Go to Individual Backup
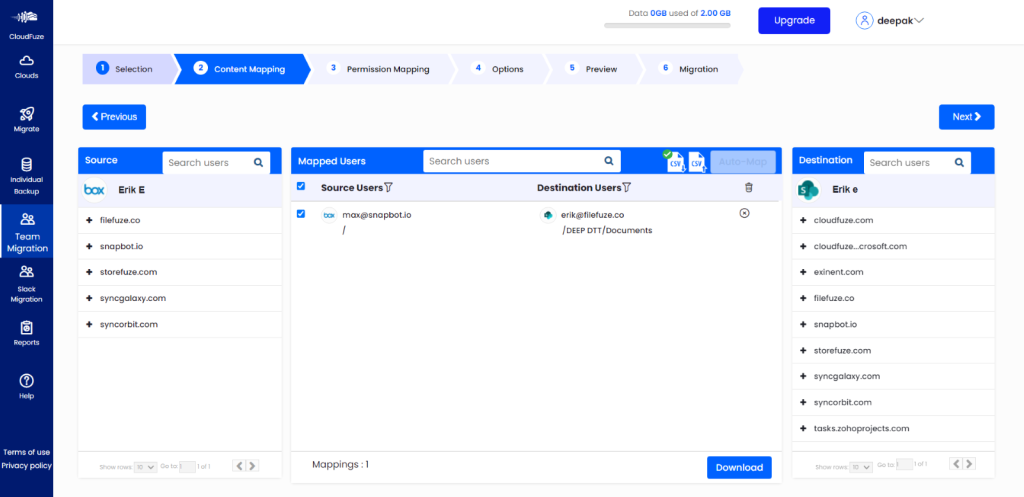The height and width of the screenshot is (497, 1024). coord(26,176)
